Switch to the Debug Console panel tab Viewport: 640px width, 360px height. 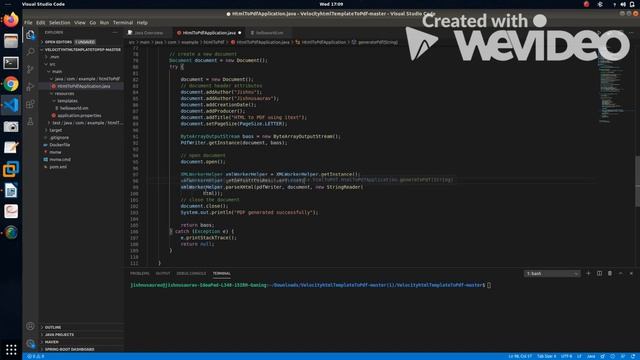(191, 273)
